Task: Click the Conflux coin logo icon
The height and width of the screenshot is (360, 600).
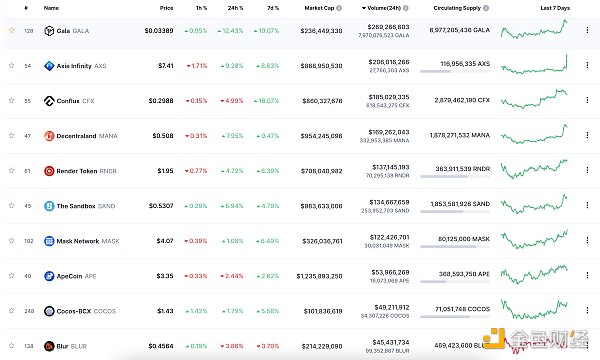Action: (x=49, y=101)
